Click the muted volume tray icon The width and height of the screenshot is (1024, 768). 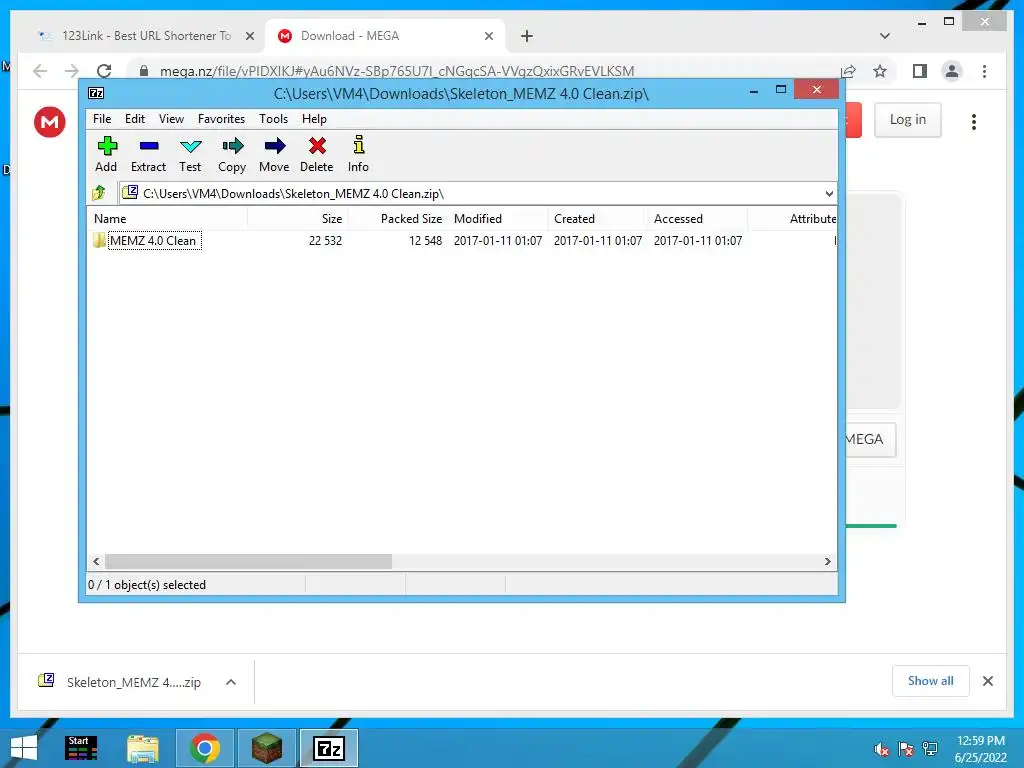tap(882, 749)
